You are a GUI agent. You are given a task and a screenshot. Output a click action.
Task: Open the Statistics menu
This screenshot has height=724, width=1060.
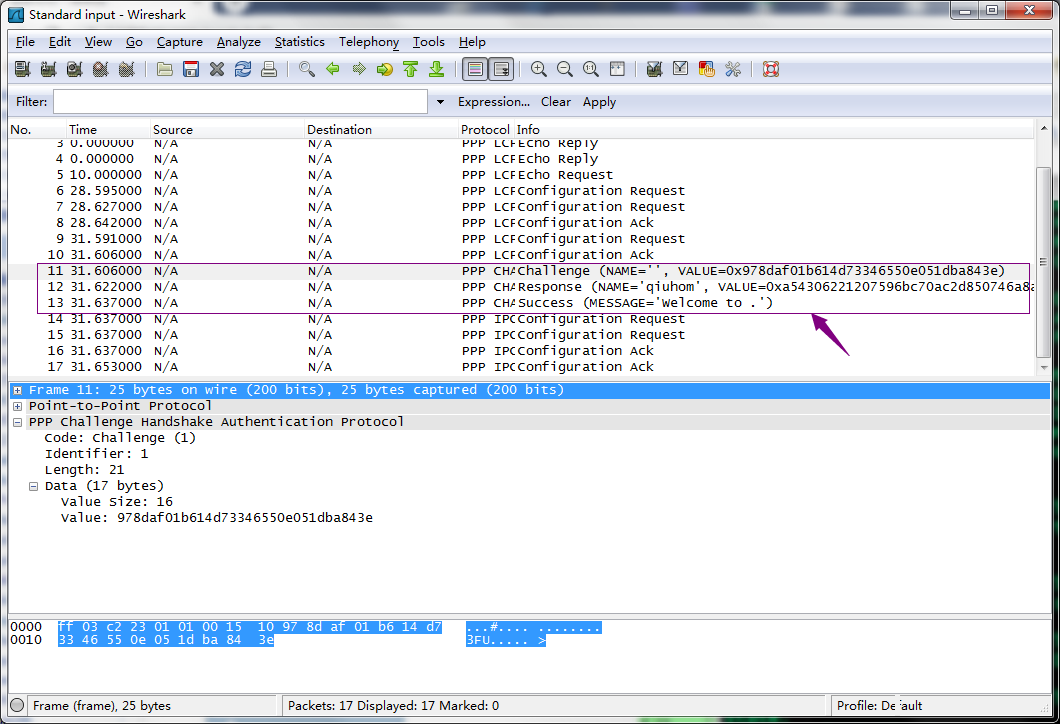click(x=299, y=42)
